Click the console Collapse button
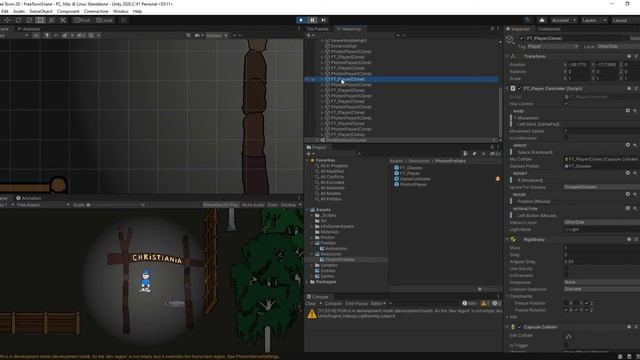The image size is (640, 360). coord(333,303)
